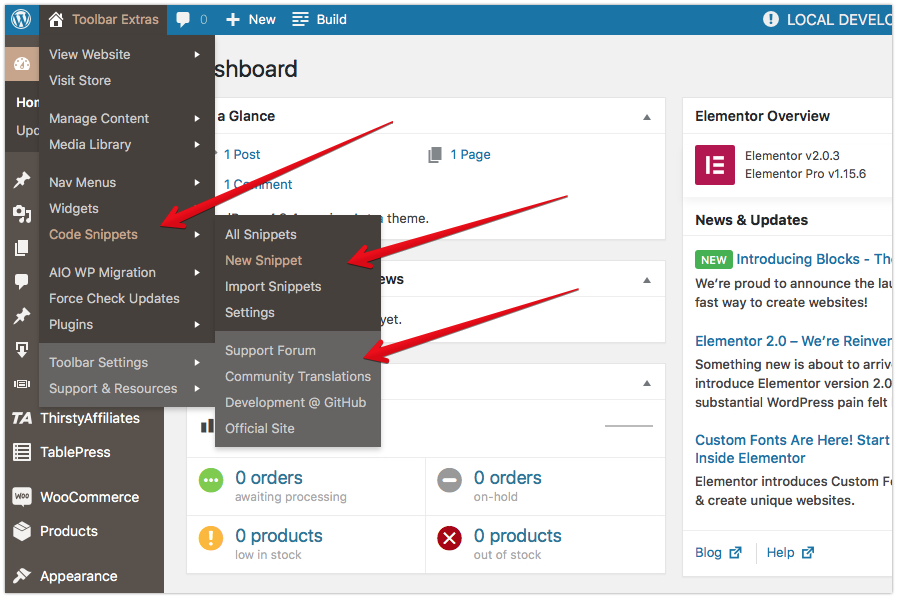Click the Appearance paintbrush icon
897x598 pixels.
(22, 576)
